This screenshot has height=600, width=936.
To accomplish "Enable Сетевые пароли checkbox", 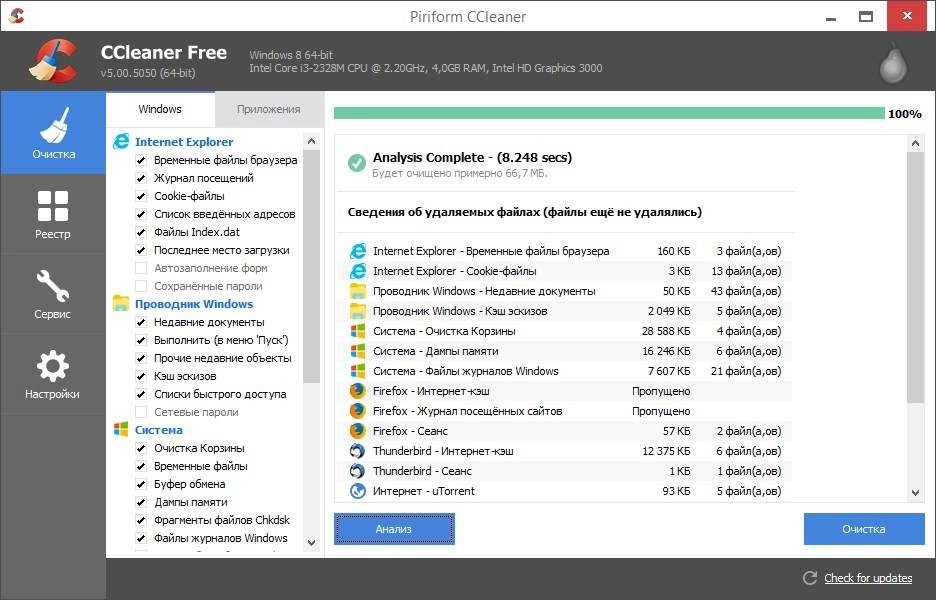I will [141, 412].
